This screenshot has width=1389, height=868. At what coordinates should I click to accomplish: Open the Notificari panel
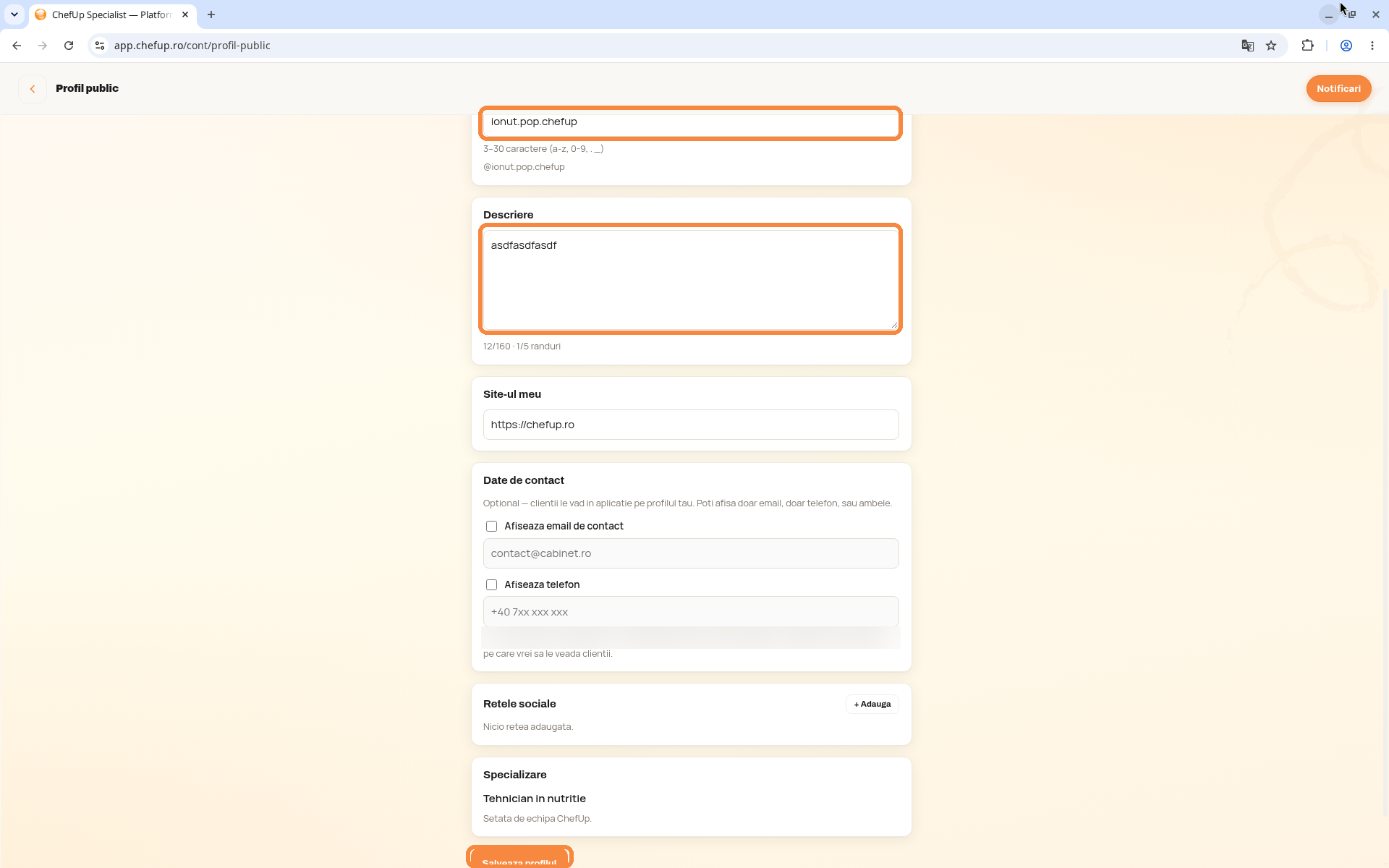[x=1338, y=88]
